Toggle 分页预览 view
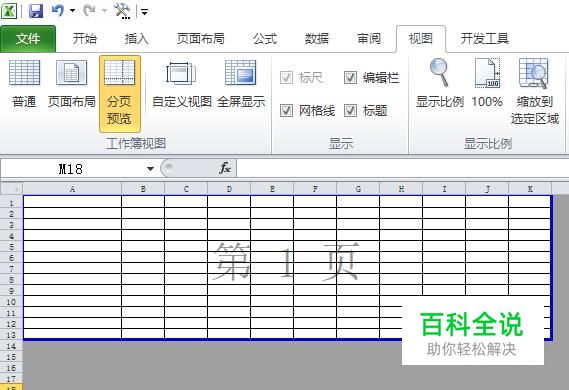The width and height of the screenshot is (569, 390). point(119,94)
